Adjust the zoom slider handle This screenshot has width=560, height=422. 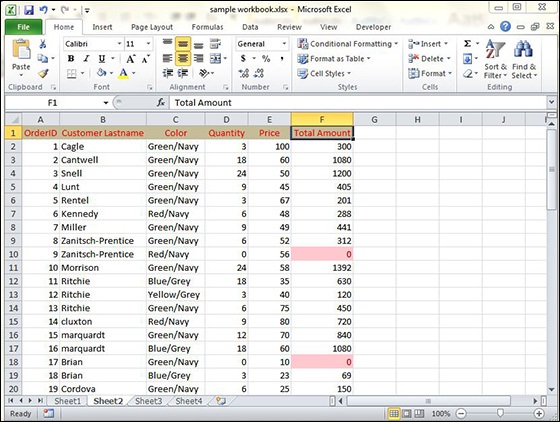tap(500, 413)
